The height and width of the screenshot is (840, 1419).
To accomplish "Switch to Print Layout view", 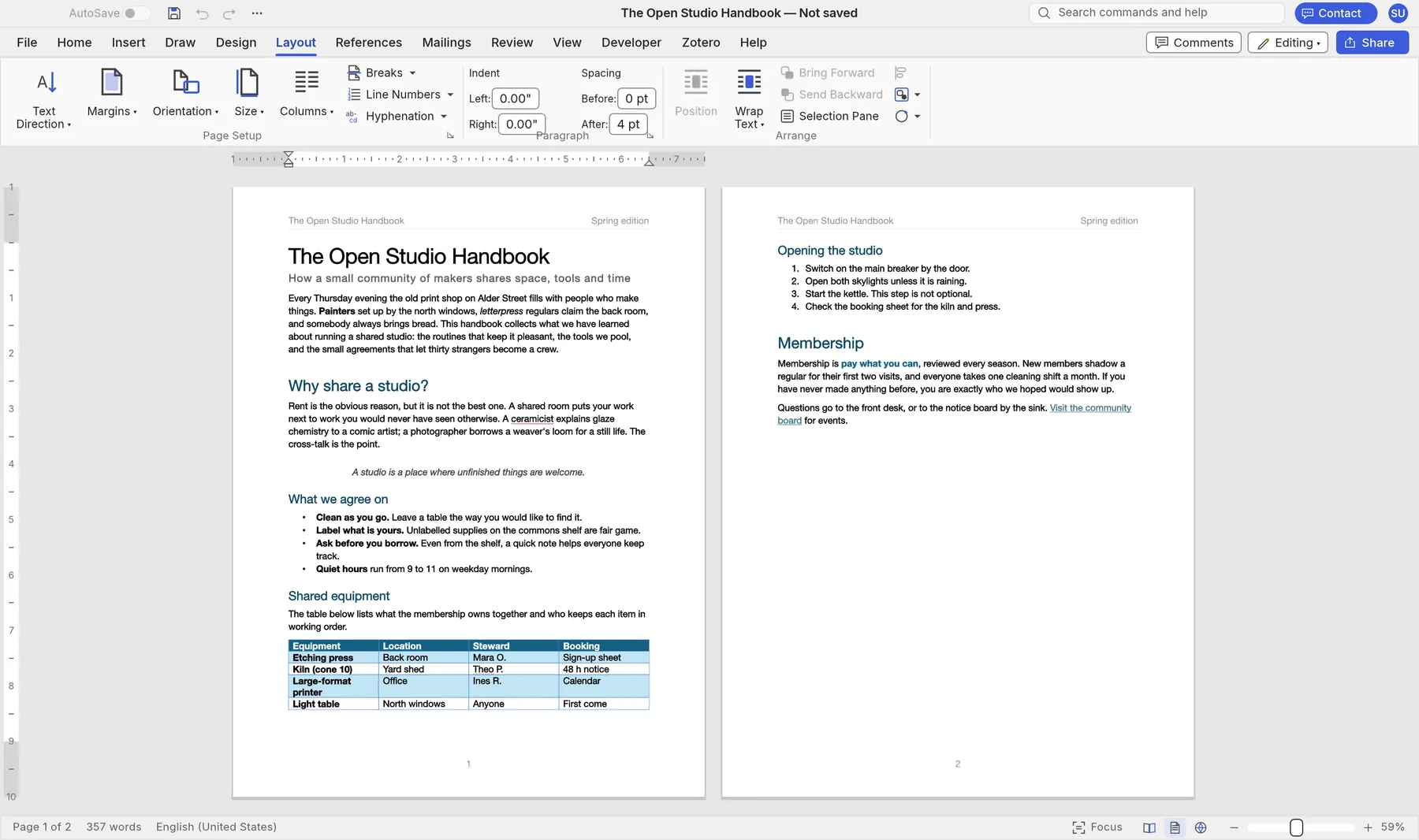I will pyautogui.click(x=1175, y=827).
